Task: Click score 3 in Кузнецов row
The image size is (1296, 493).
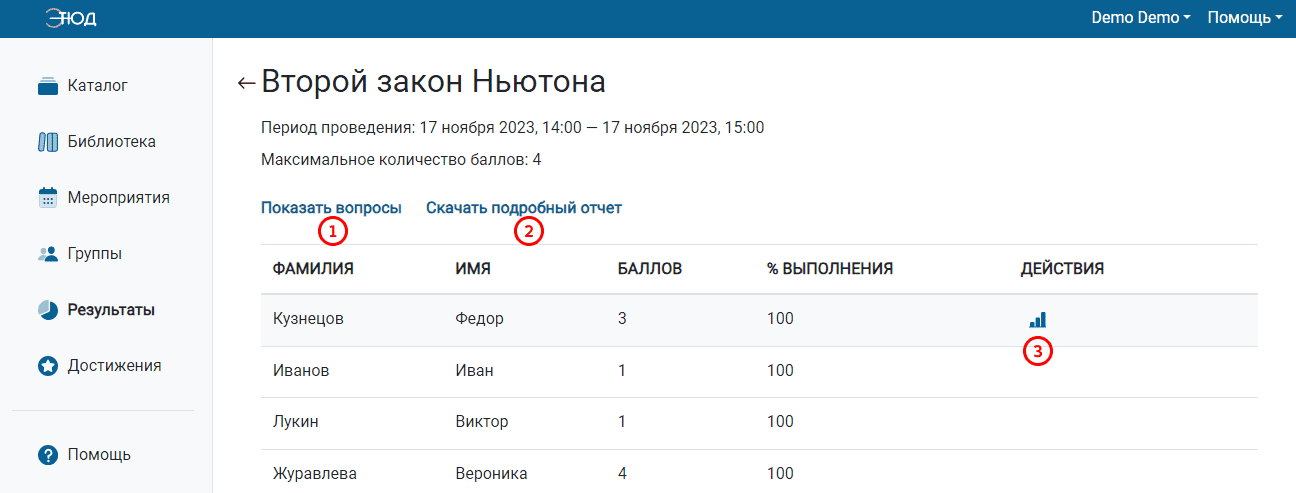Action: point(622,319)
